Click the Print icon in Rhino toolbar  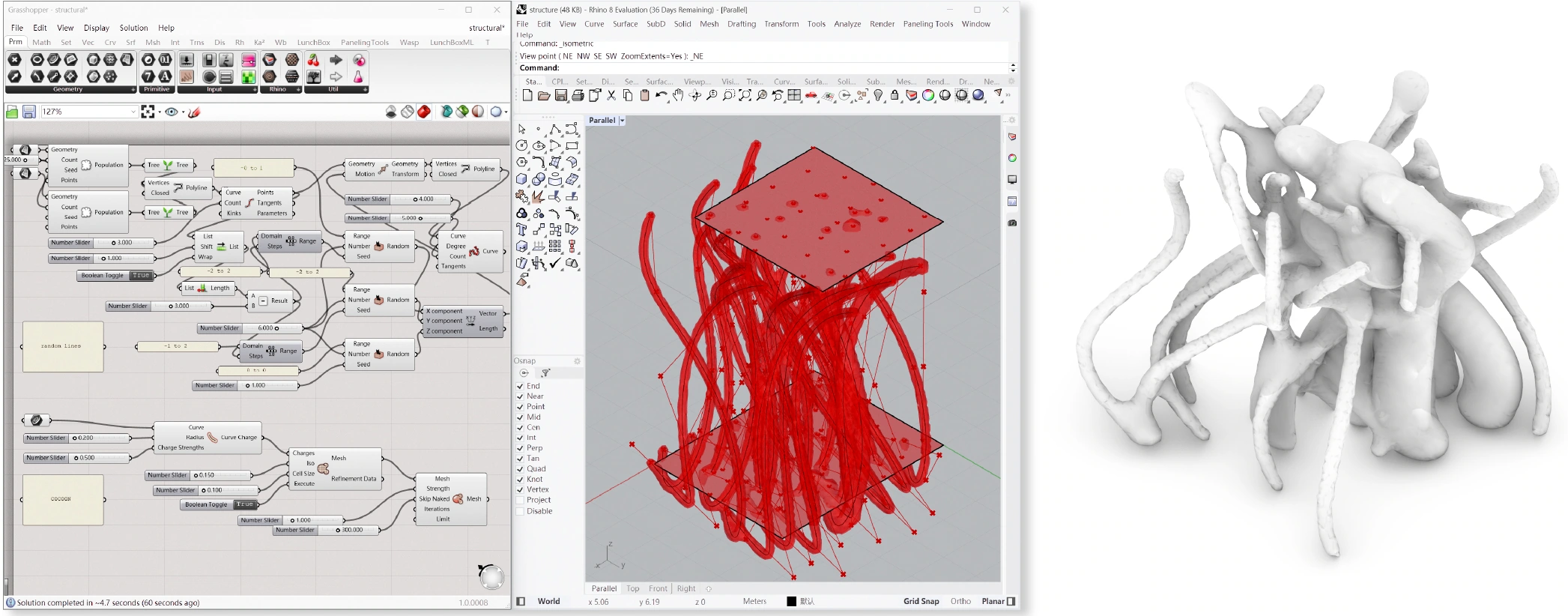(x=578, y=95)
